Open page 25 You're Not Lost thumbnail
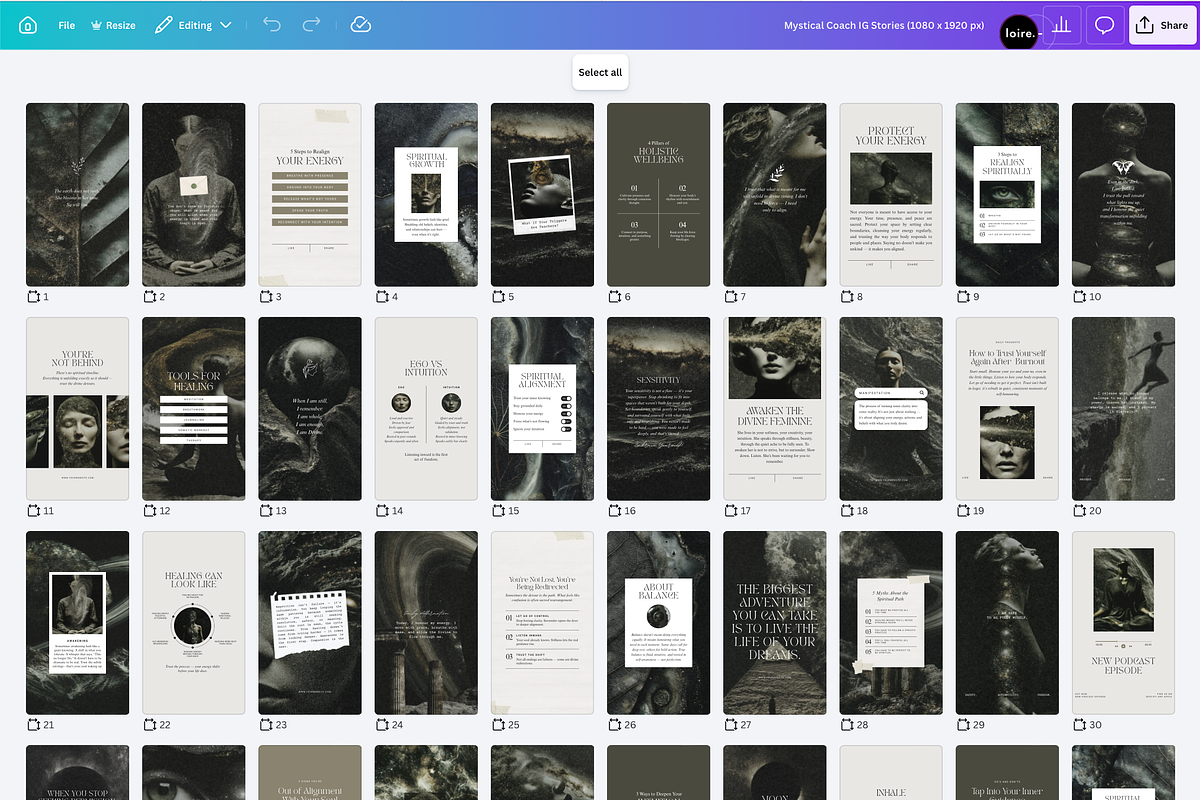The image size is (1200, 800). point(542,622)
